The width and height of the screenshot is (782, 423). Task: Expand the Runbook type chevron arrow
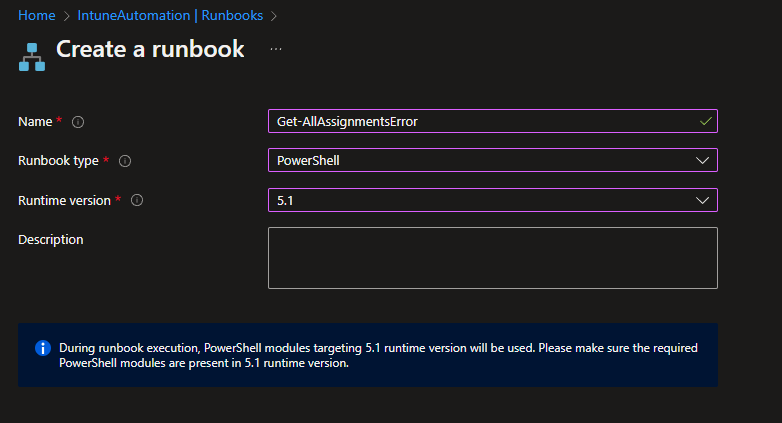(703, 160)
